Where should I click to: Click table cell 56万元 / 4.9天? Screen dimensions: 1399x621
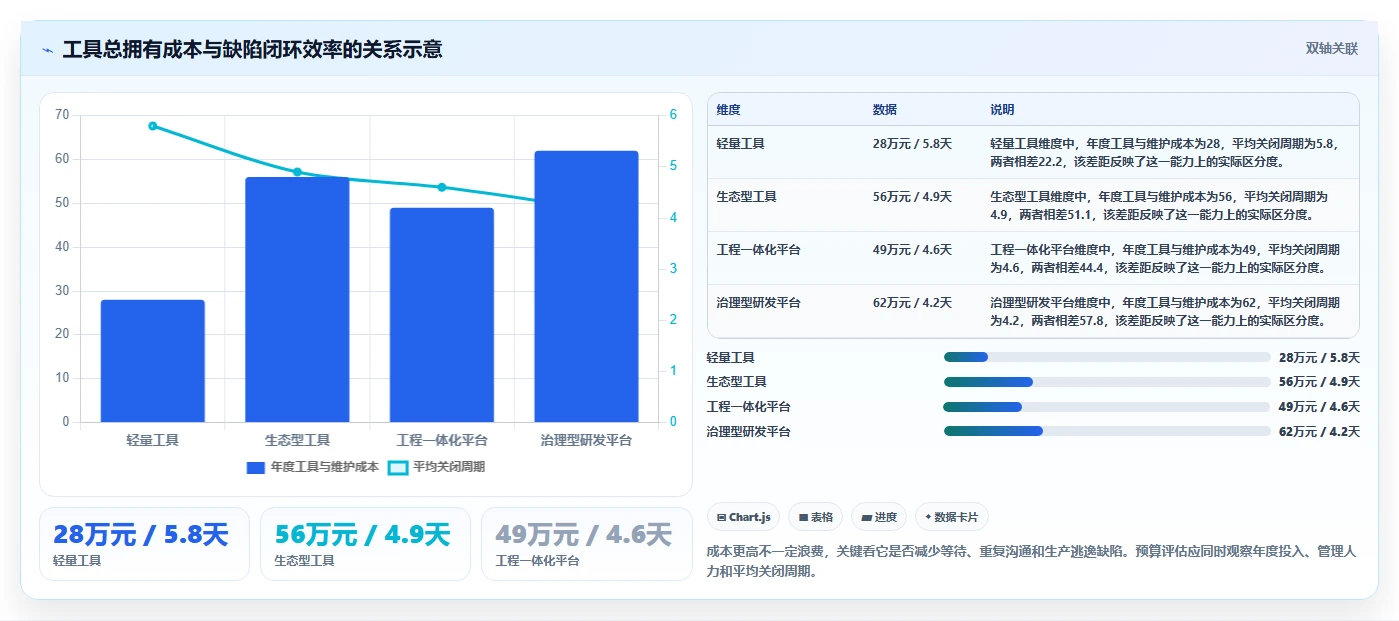[912, 197]
